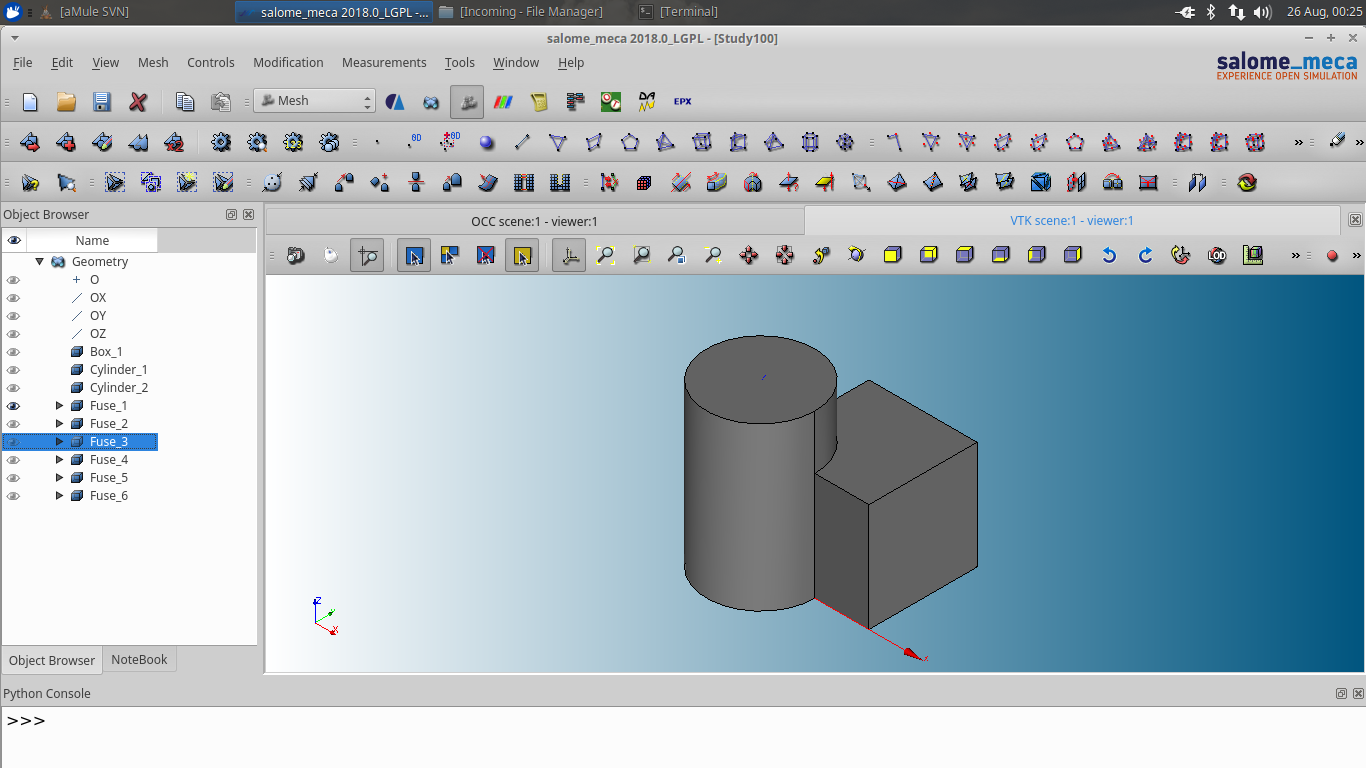Collapse the Geometry tree node

click(x=40, y=261)
